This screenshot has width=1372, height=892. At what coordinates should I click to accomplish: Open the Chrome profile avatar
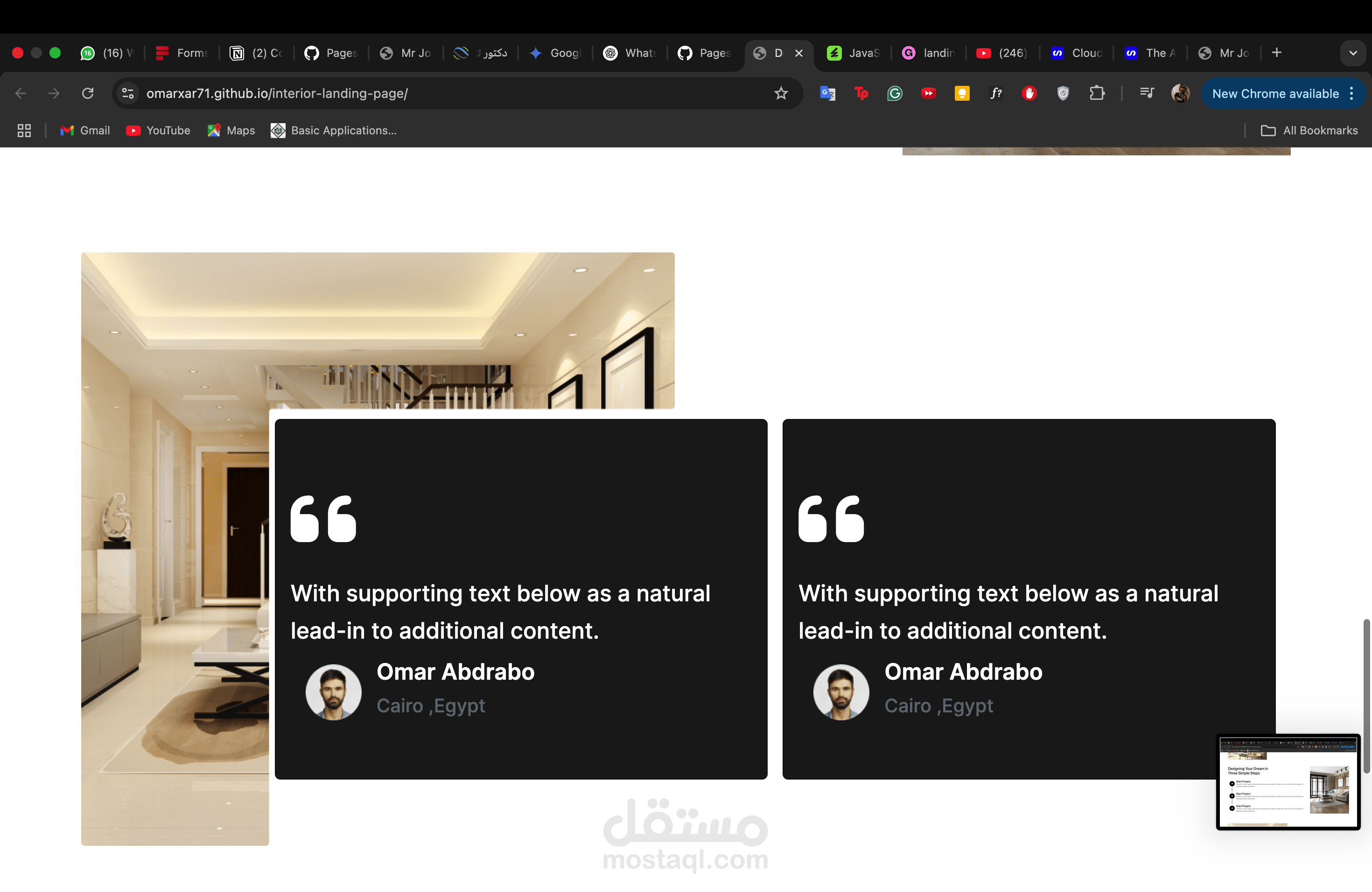1180,93
